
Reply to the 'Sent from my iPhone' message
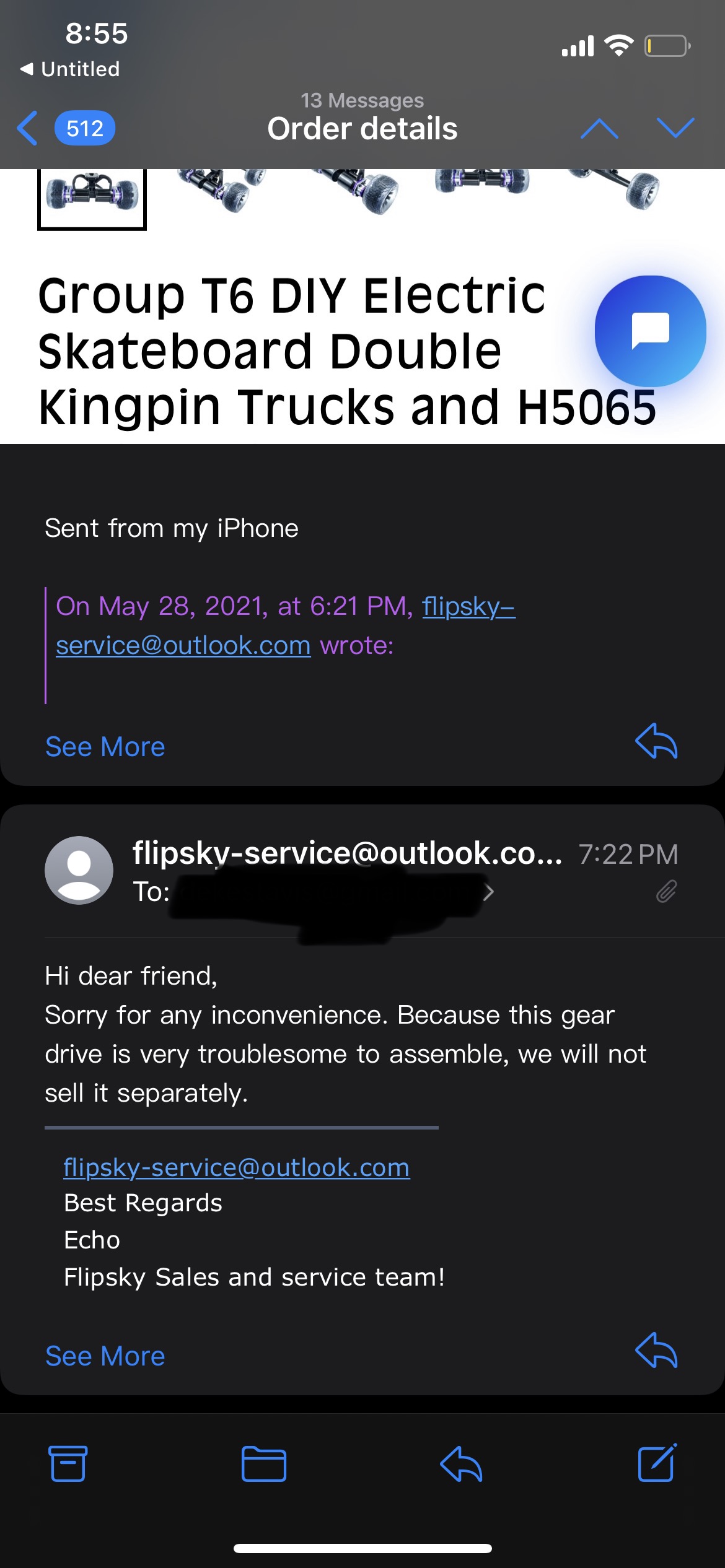(x=656, y=741)
